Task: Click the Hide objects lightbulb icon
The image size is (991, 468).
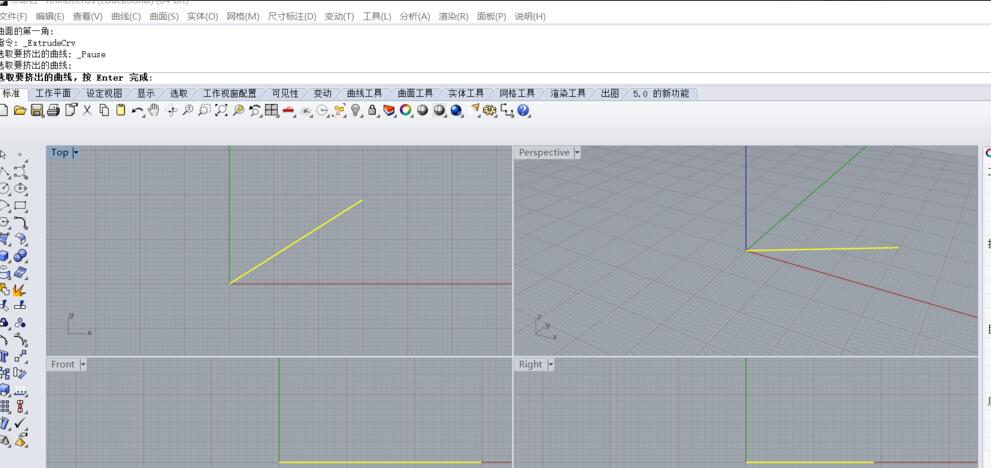Action: click(x=356, y=110)
